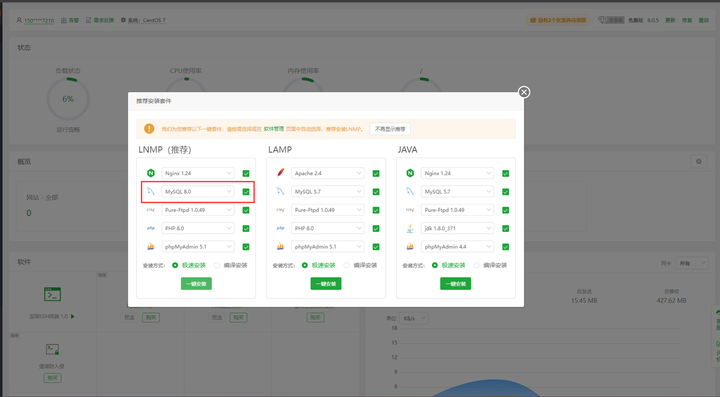Click the MySQL dolphin icon in JAVA column
The height and width of the screenshot is (397, 720).
click(410, 191)
